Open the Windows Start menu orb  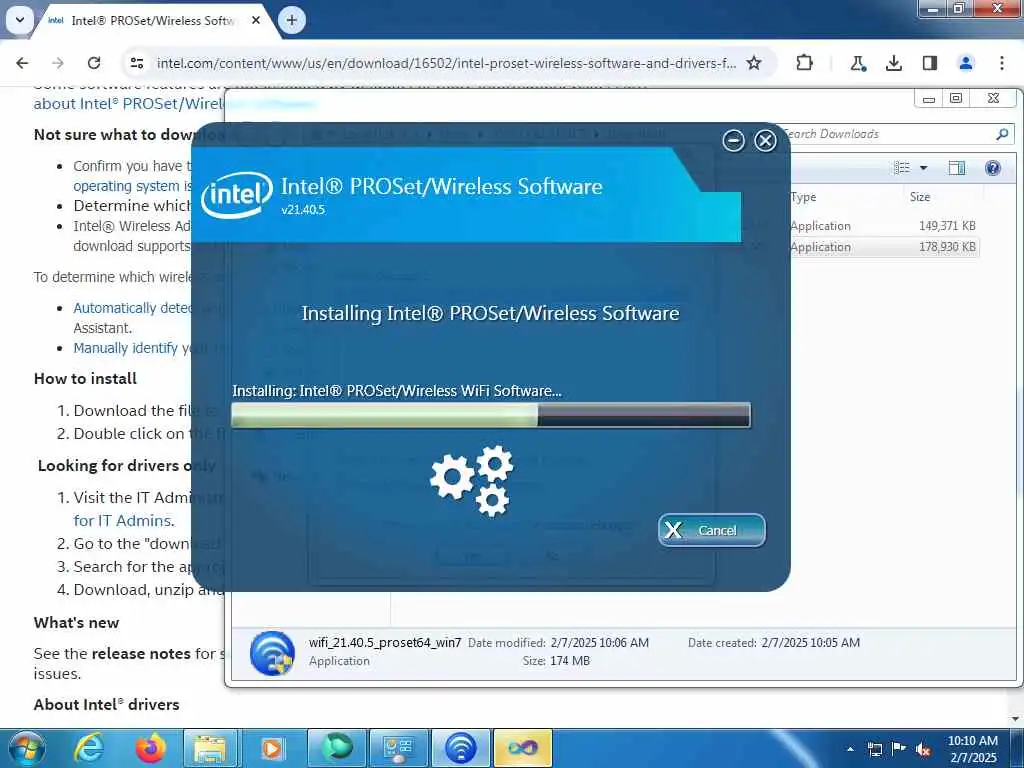pyautogui.click(x=27, y=748)
